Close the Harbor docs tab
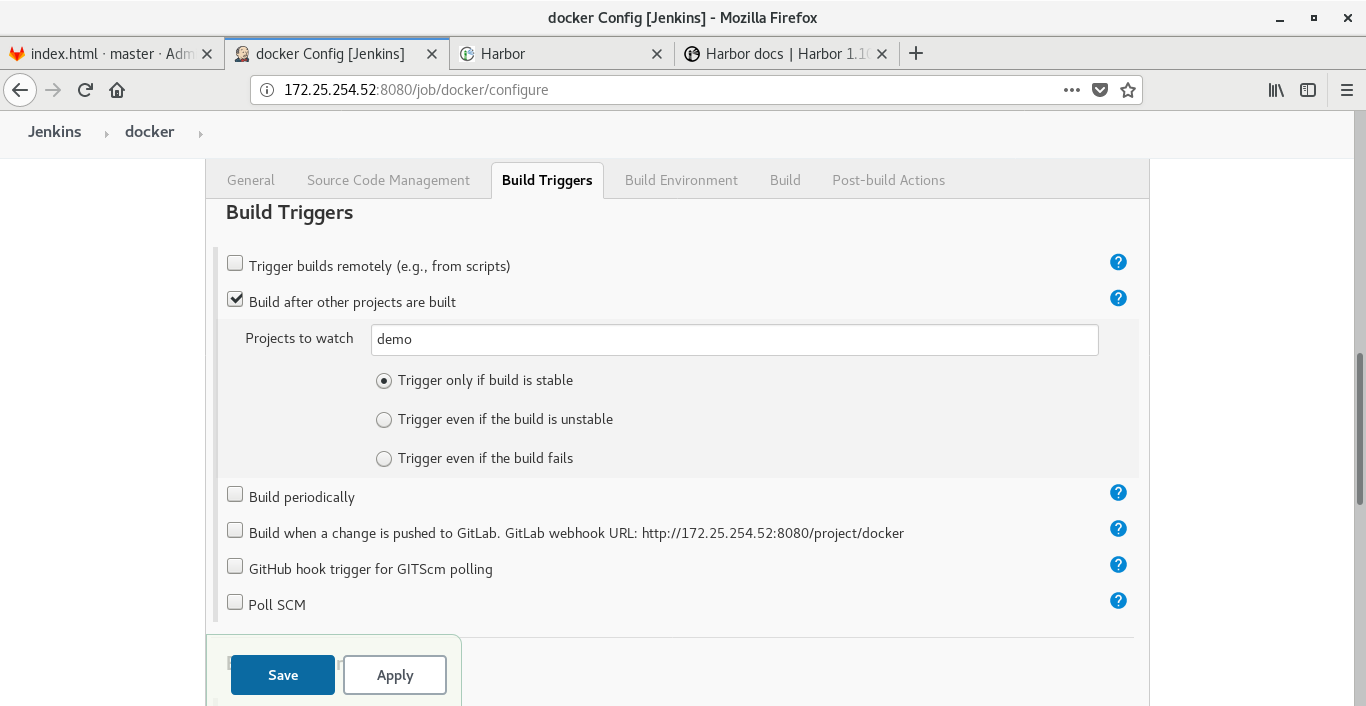 [882, 54]
